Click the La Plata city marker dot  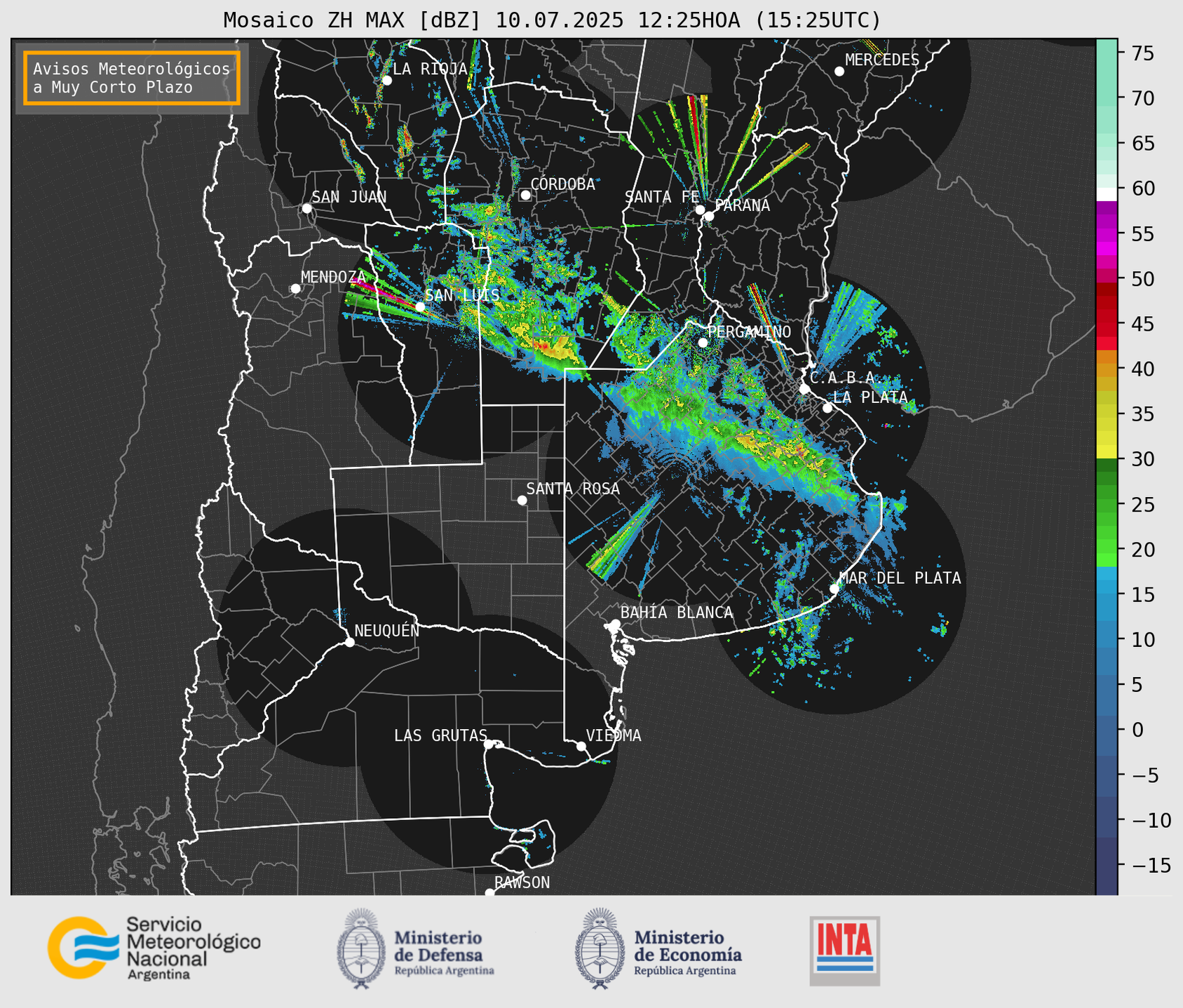point(827,408)
